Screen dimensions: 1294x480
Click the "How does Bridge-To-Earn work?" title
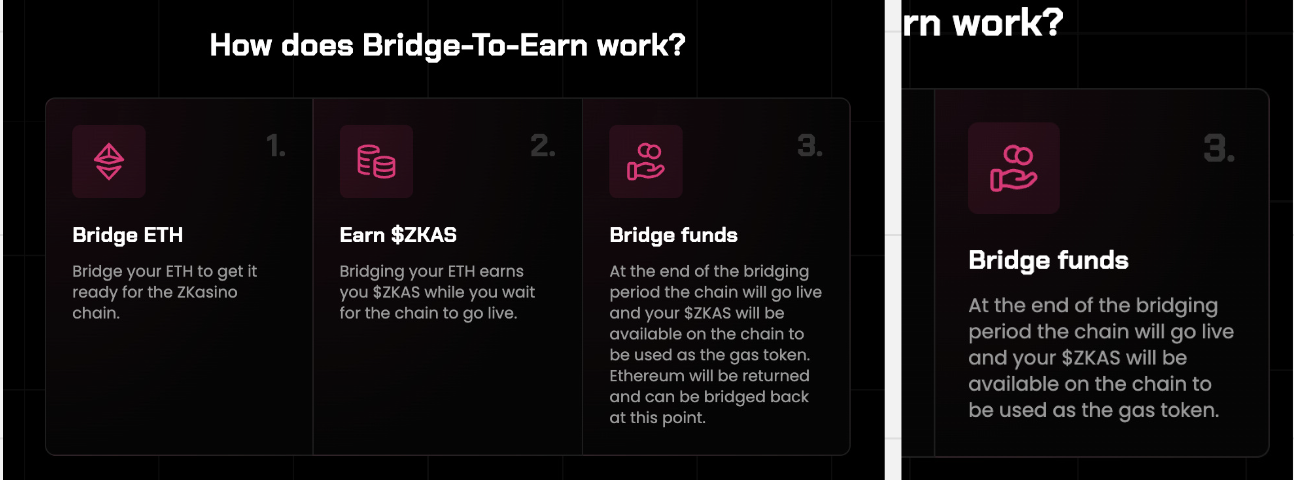point(447,45)
